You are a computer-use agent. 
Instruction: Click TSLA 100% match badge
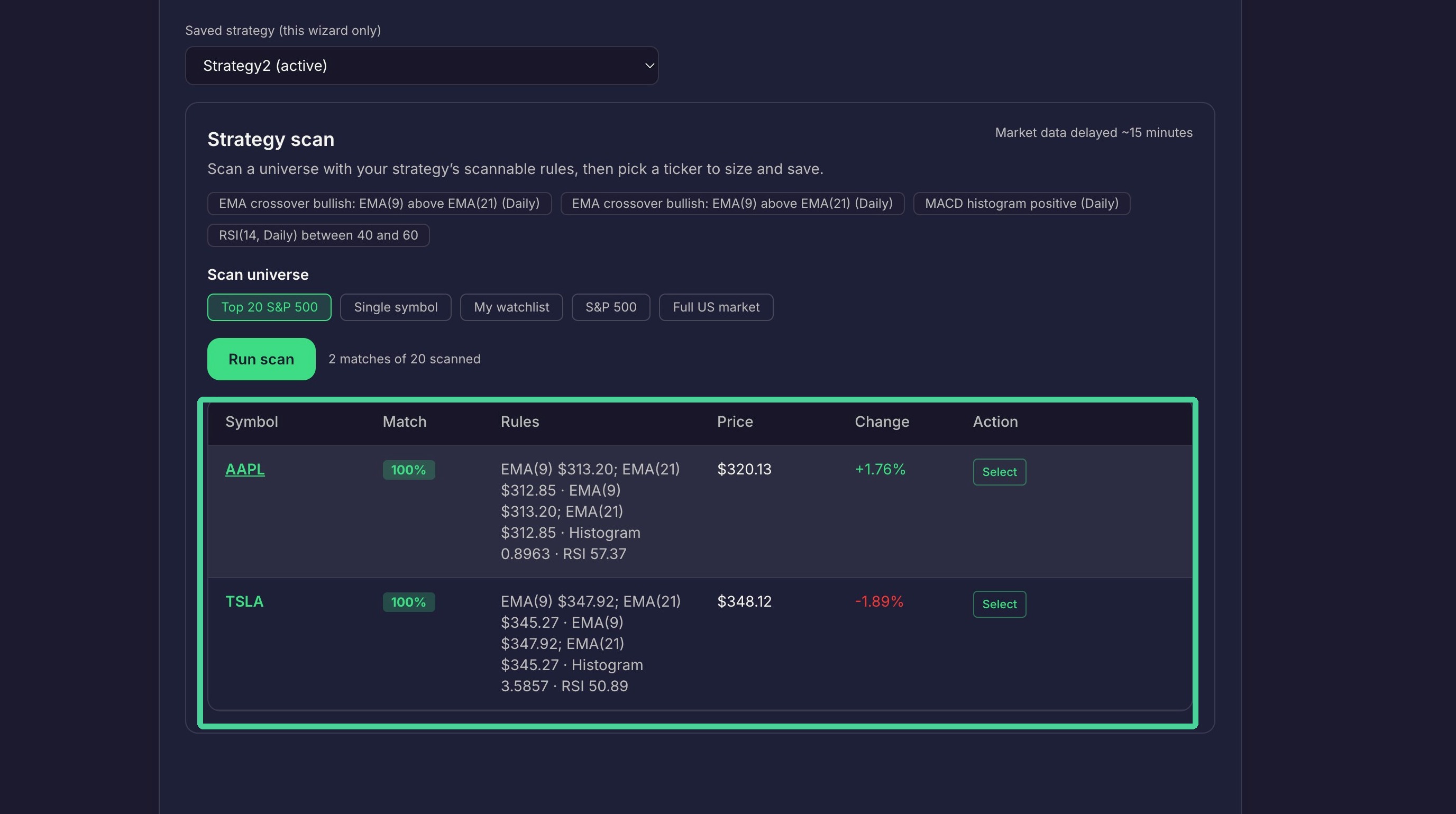tap(408, 602)
